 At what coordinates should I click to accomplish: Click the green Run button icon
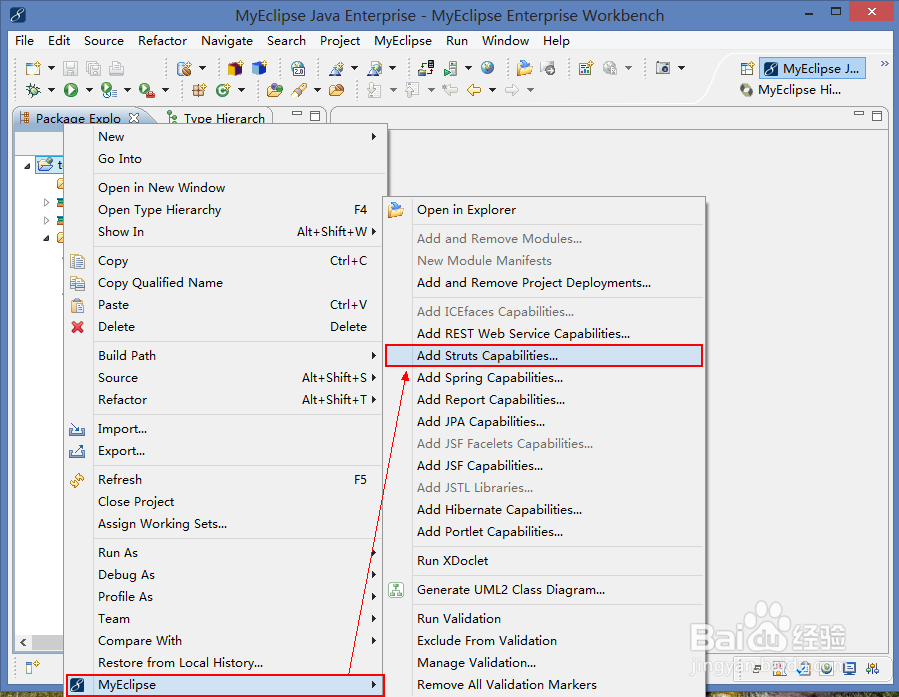(71, 90)
